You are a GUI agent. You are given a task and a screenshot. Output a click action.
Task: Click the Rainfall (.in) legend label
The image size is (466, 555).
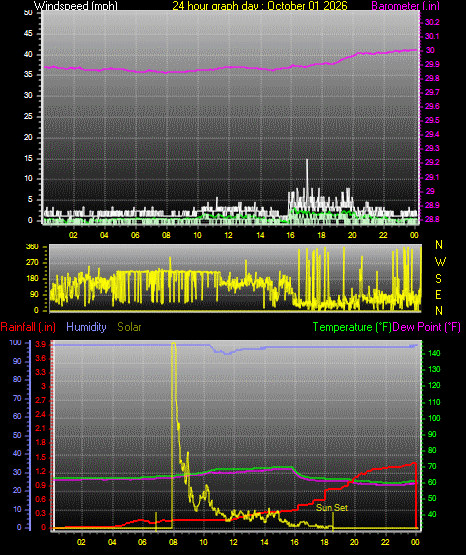click(x=28, y=327)
